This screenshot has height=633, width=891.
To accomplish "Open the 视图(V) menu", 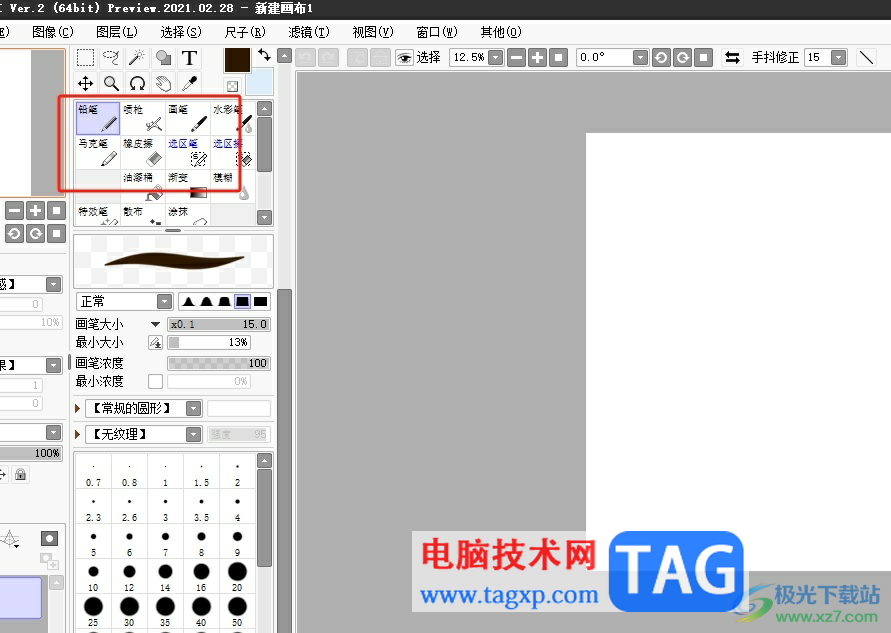I will (373, 32).
